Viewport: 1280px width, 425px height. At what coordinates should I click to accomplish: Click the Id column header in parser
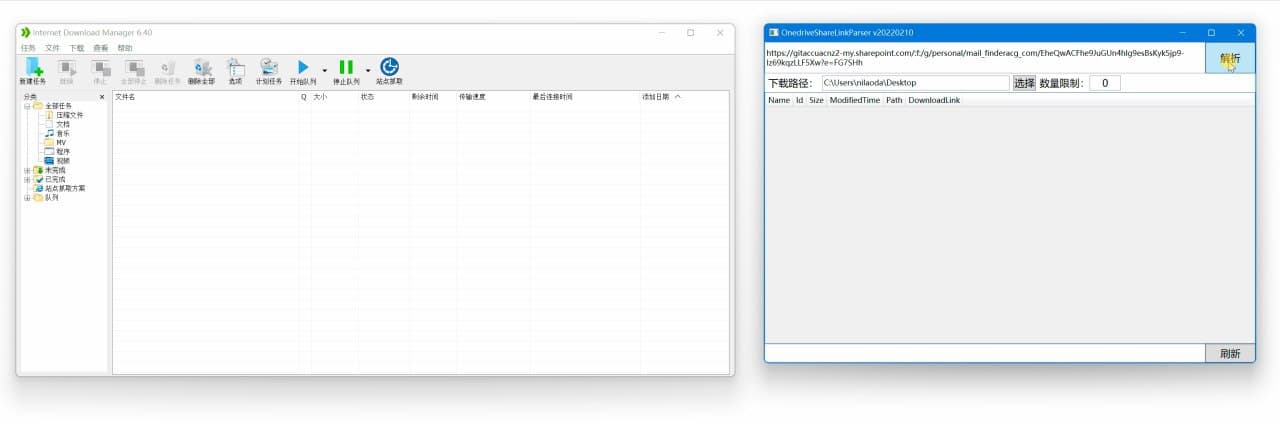pyautogui.click(x=800, y=100)
